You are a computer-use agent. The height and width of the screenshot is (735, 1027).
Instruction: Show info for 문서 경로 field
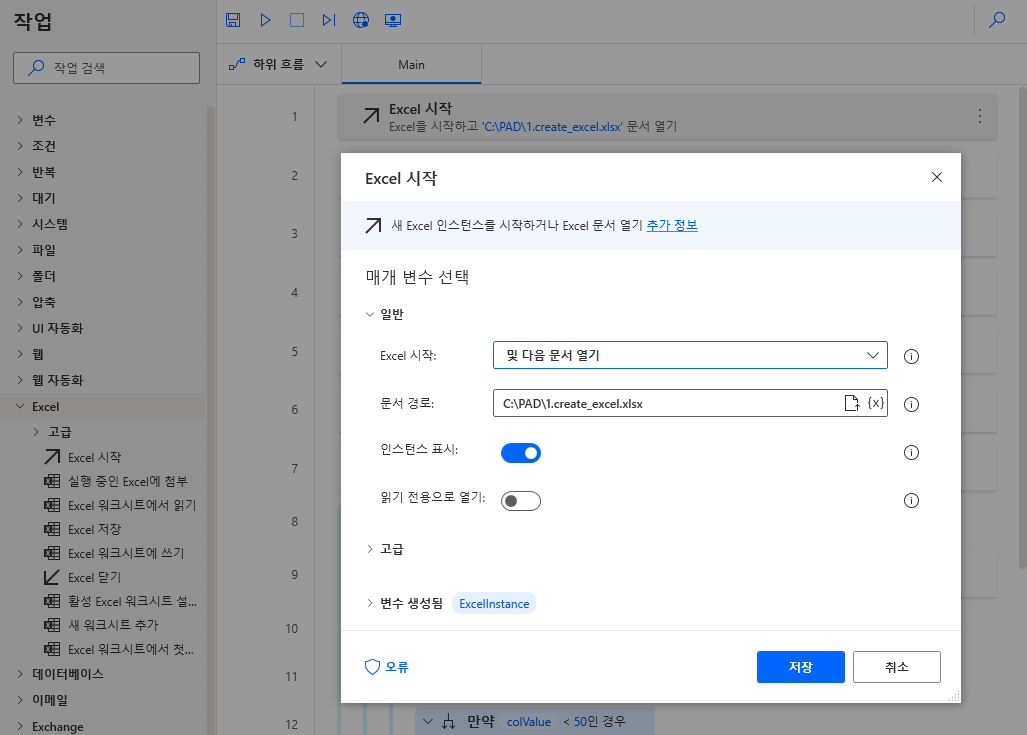pos(911,404)
